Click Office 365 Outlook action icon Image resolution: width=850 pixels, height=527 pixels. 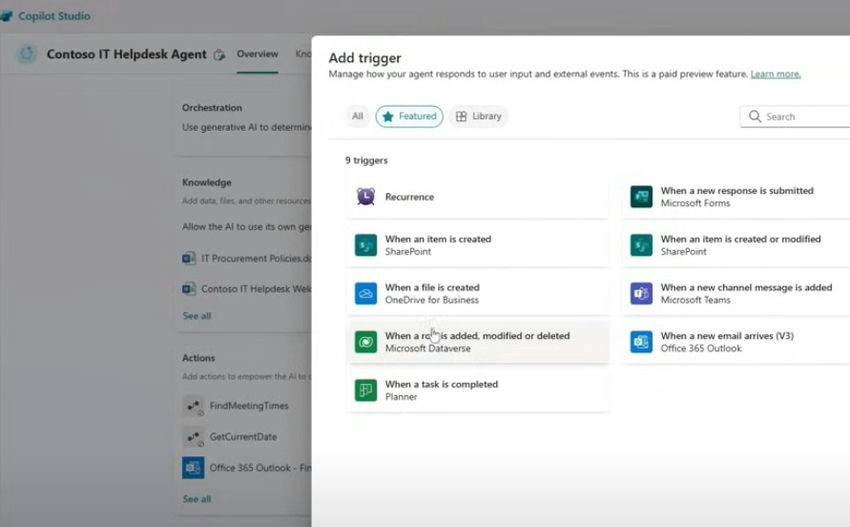[193, 467]
